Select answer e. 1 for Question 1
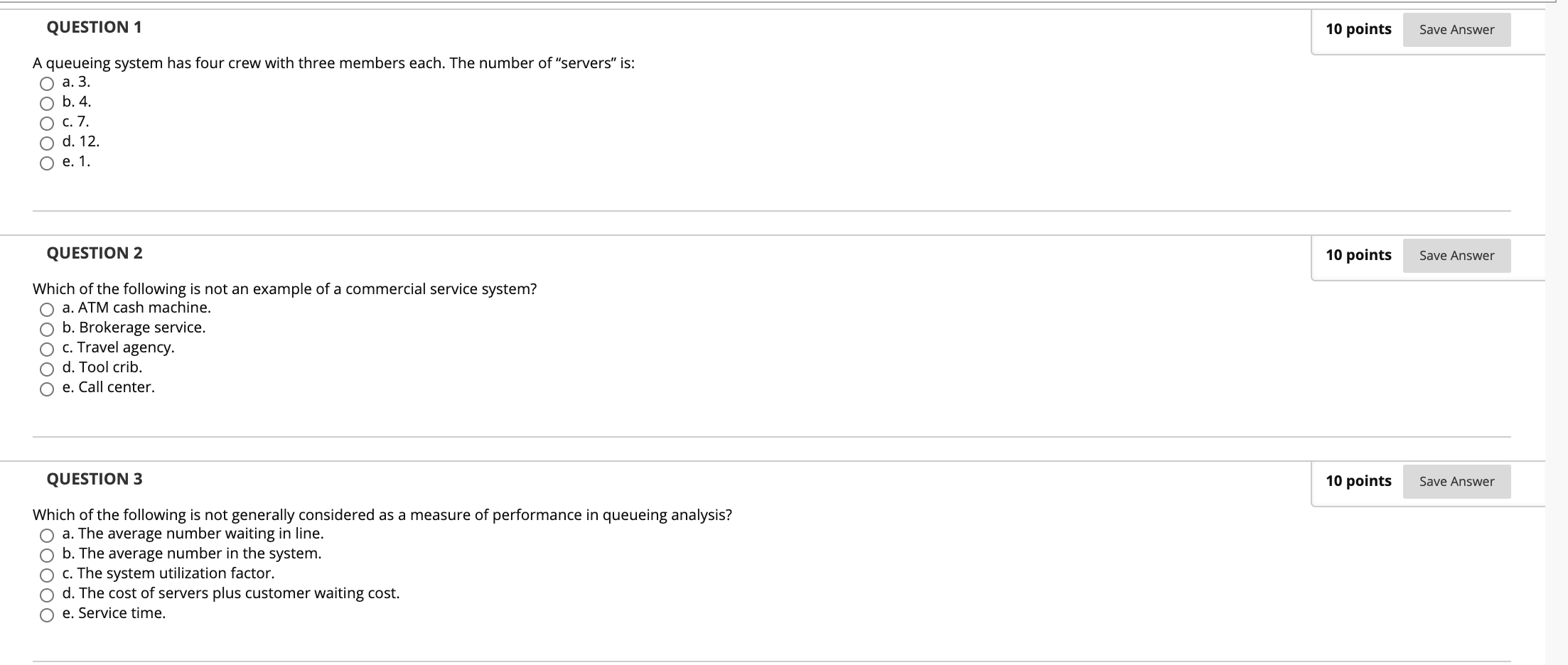 click(x=45, y=163)
